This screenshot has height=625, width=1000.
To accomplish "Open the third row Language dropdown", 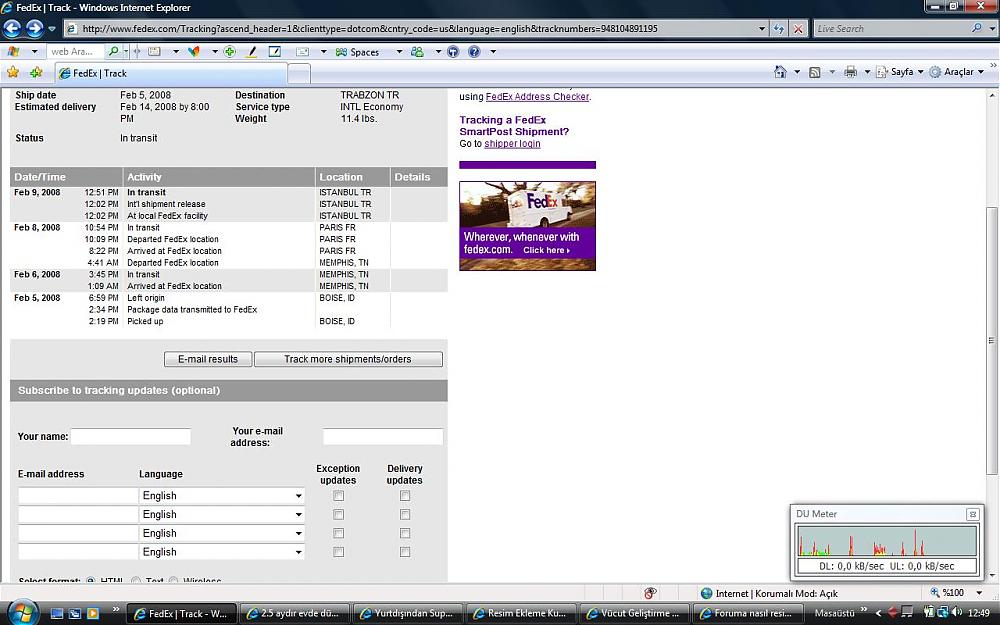I will click(x=221, y=533).
